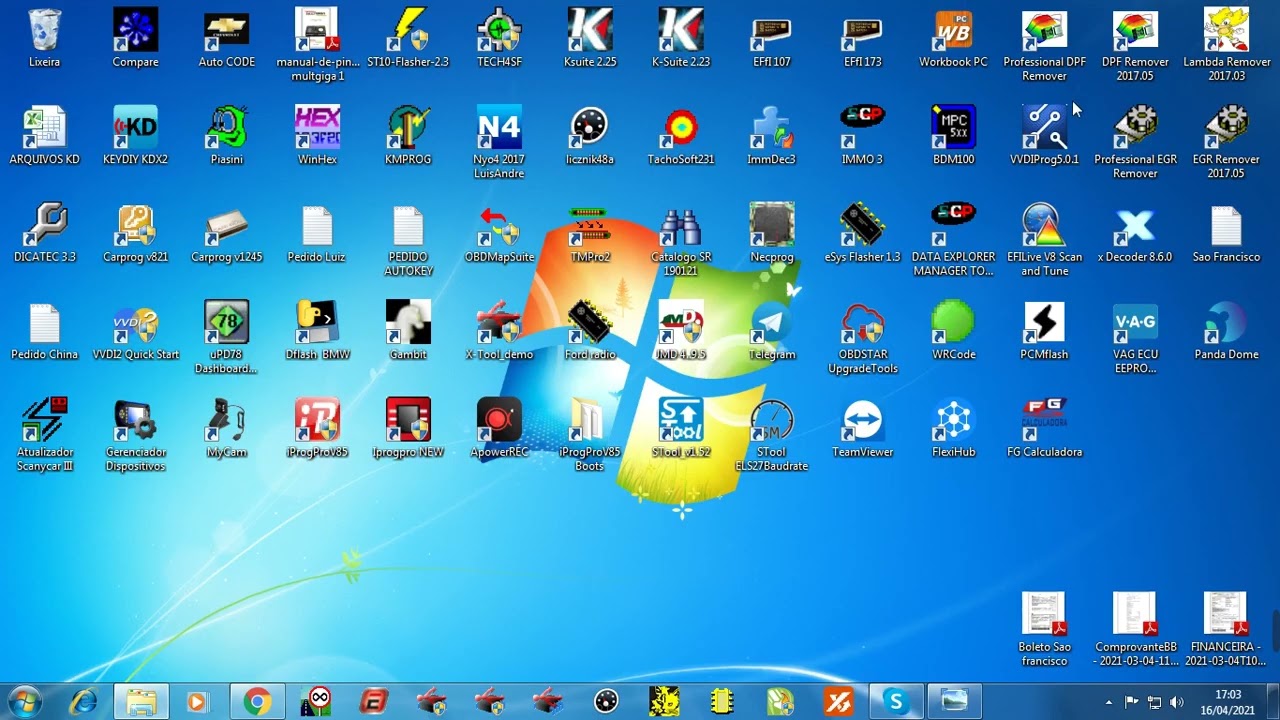Select the Carprog v1245 shortcut
The image size is (1280, 720).
[x=227, y=225]
